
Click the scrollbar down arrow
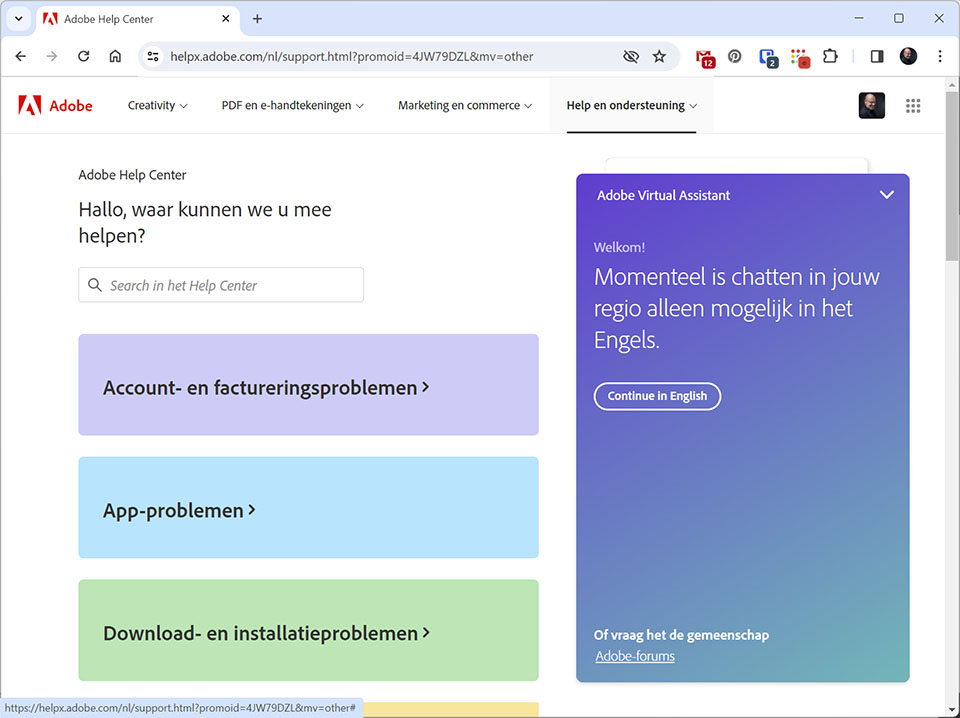pos(952,709)
